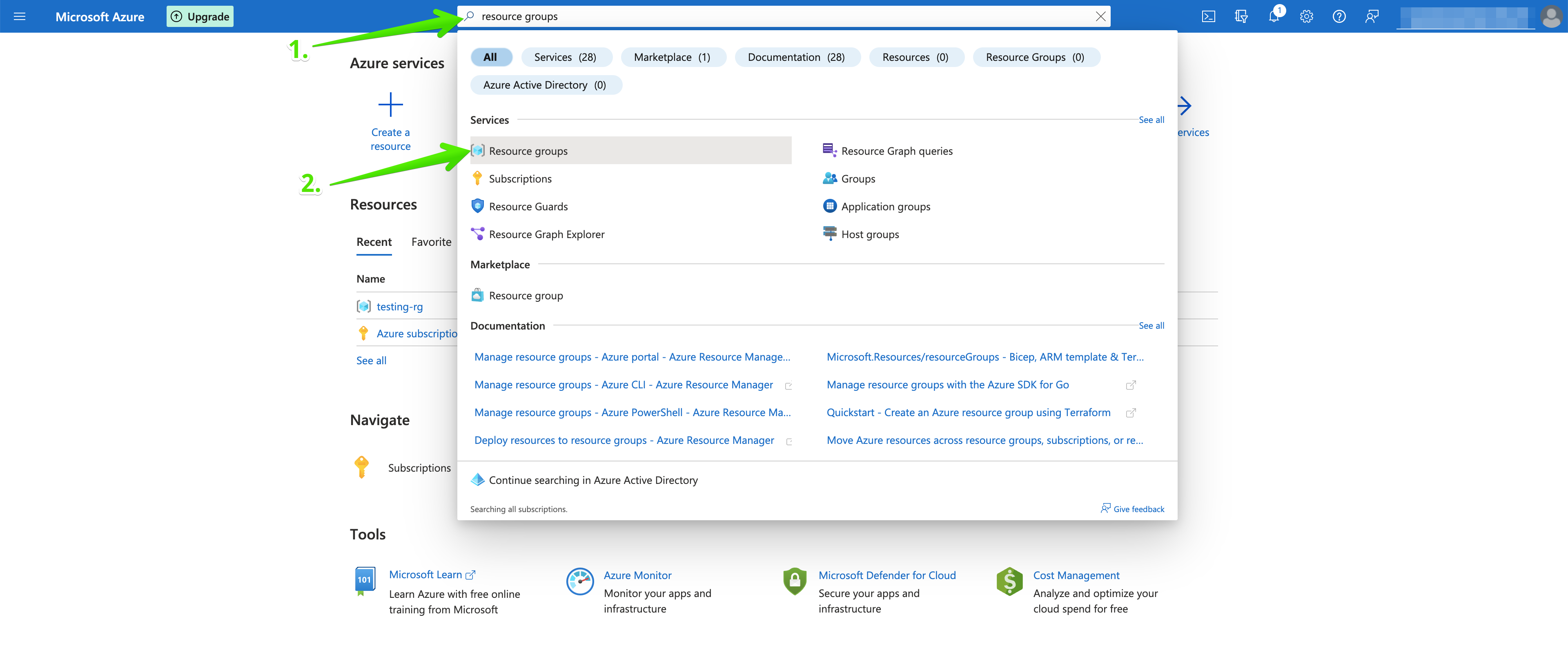Select the All filter pill
Image resolution: width=1568 pixels, height=655 pixels.
pyautogui.click(x=490, y=57)
